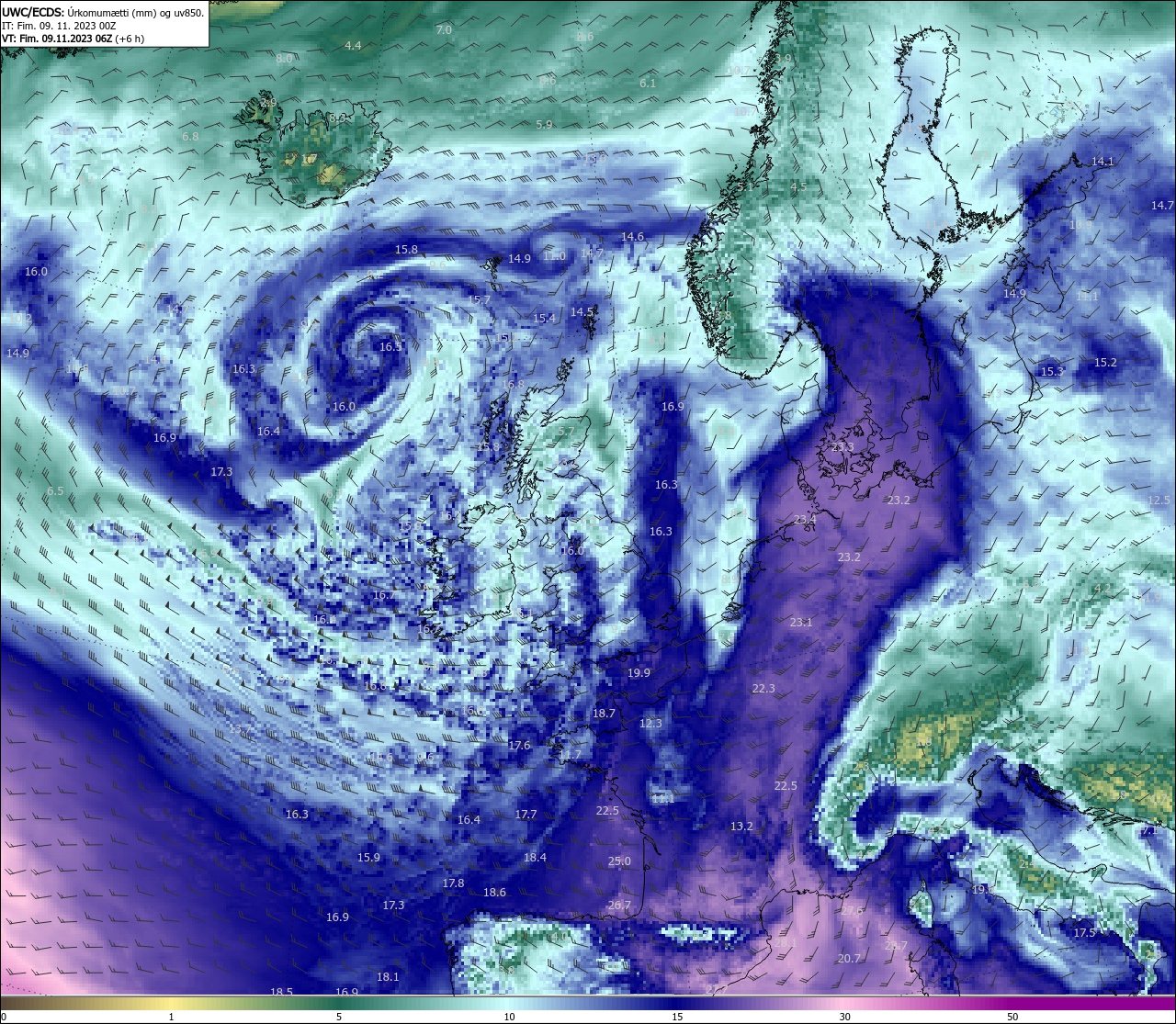Image resolution: width=1176 pixels, height=1024 pixels.
Task: Click the green legend color near 5
Action: [340, 1004]
